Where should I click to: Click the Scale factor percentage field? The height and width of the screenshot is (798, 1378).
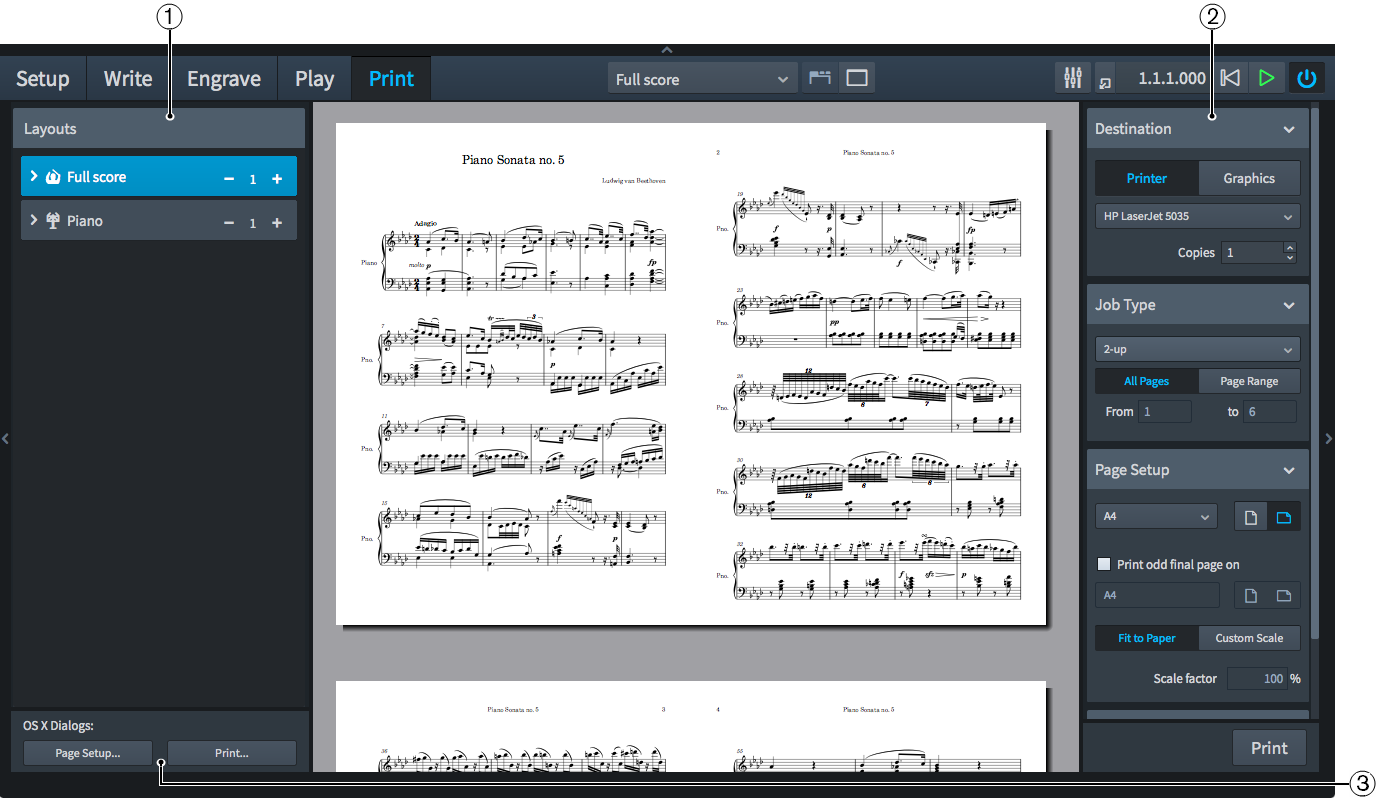tap(1257, 678)
